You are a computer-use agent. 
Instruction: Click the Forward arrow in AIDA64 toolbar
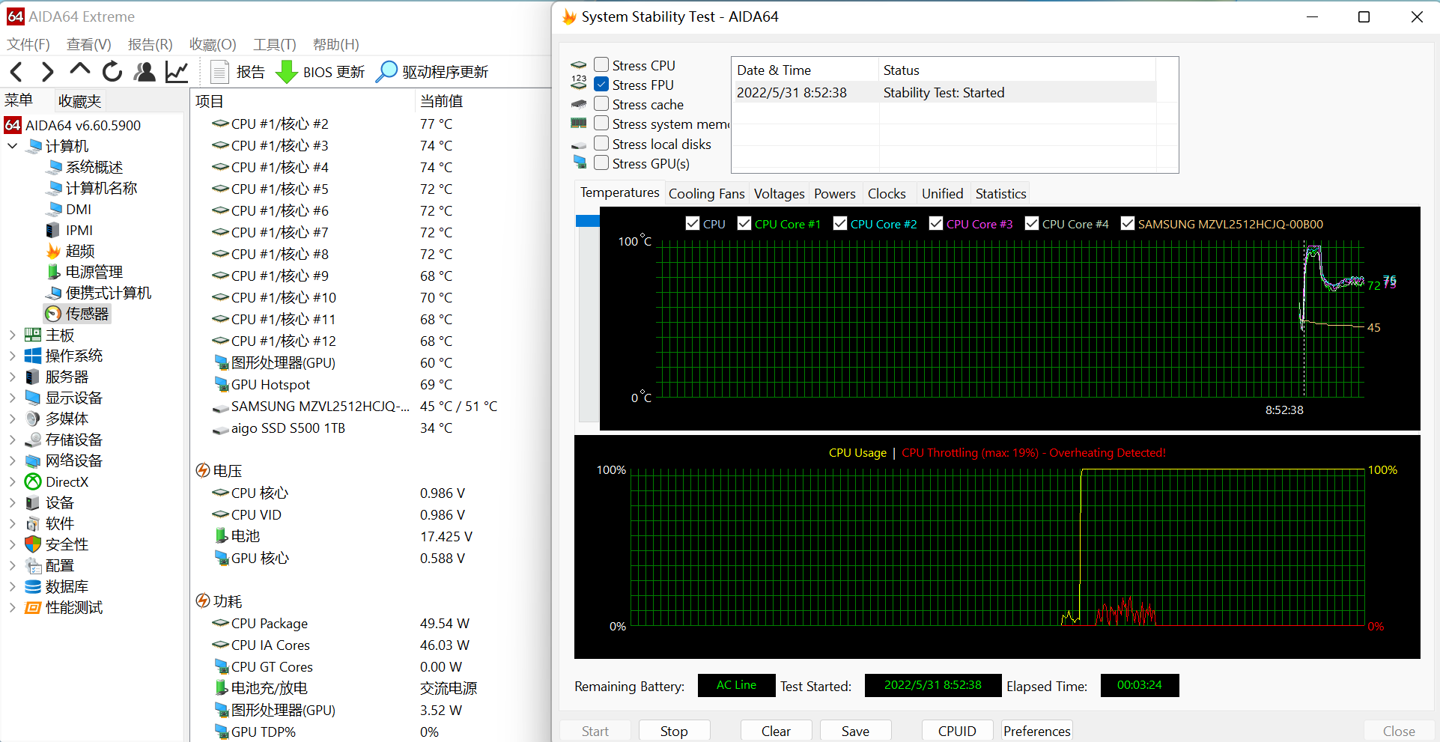click(47, 72)
